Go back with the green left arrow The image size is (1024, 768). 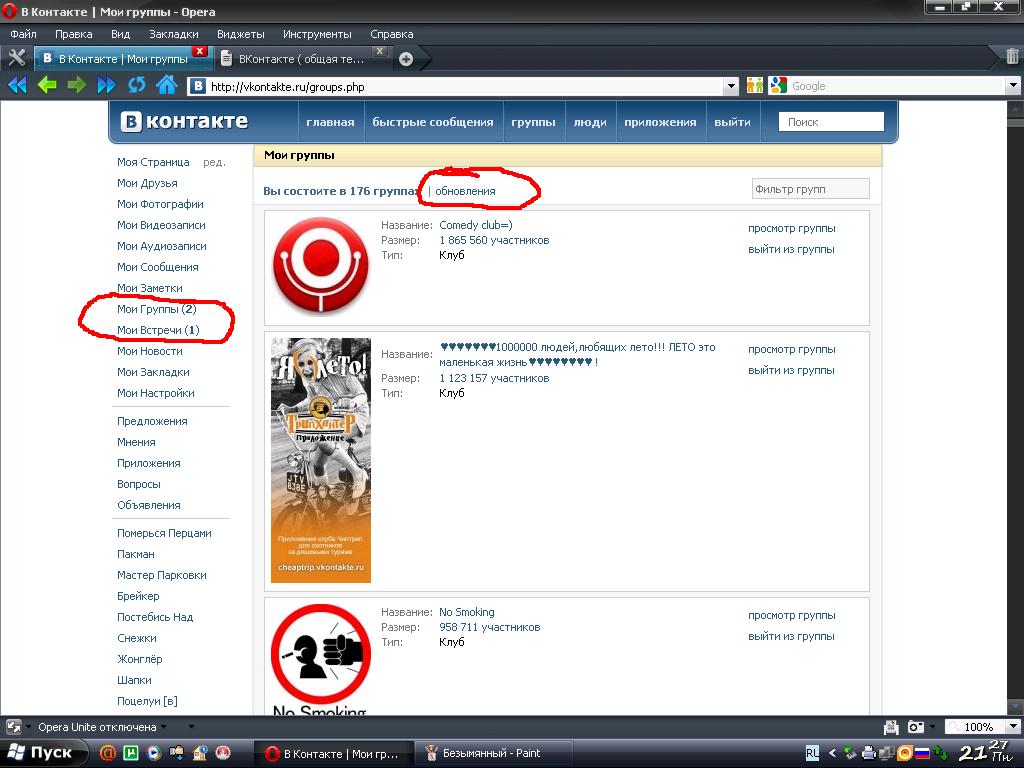pyautogui.click(x=46, y=85)
